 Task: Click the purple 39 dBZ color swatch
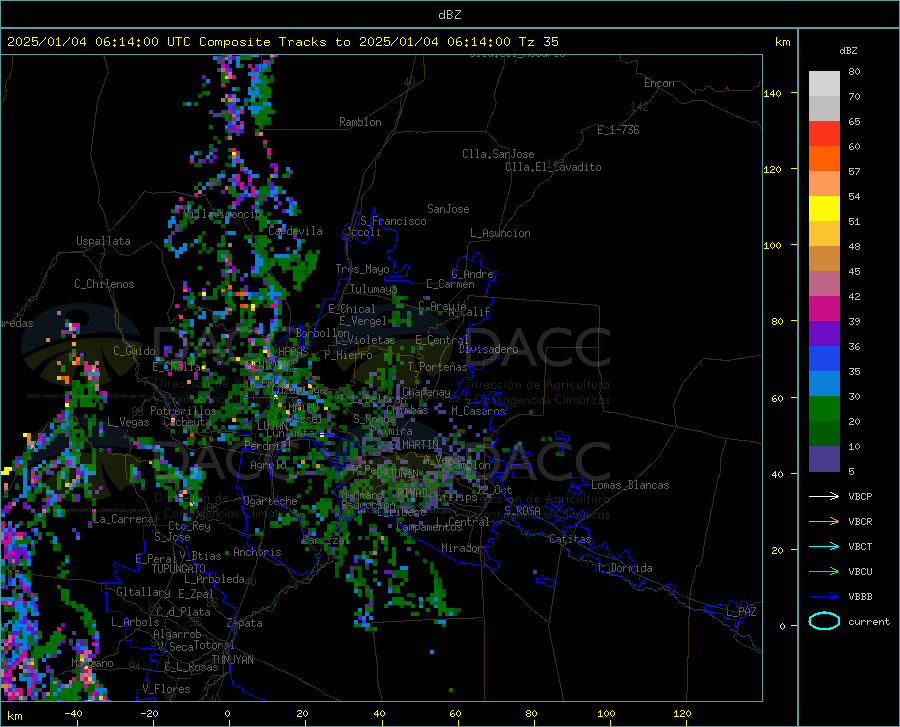pyautogui.click(x=824, y=334)
